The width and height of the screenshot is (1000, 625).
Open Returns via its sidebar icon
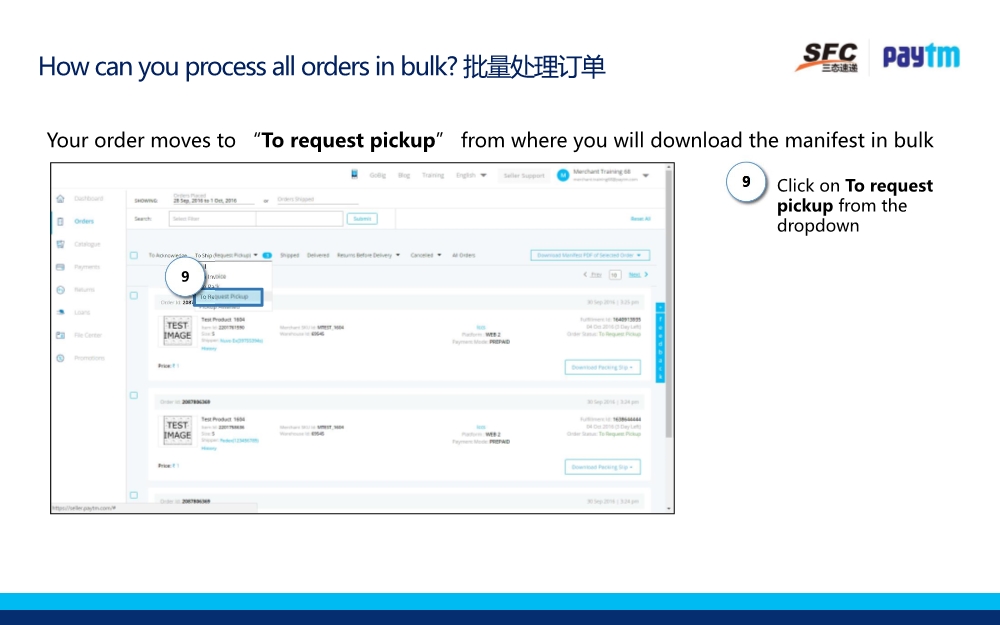point(60,290)
